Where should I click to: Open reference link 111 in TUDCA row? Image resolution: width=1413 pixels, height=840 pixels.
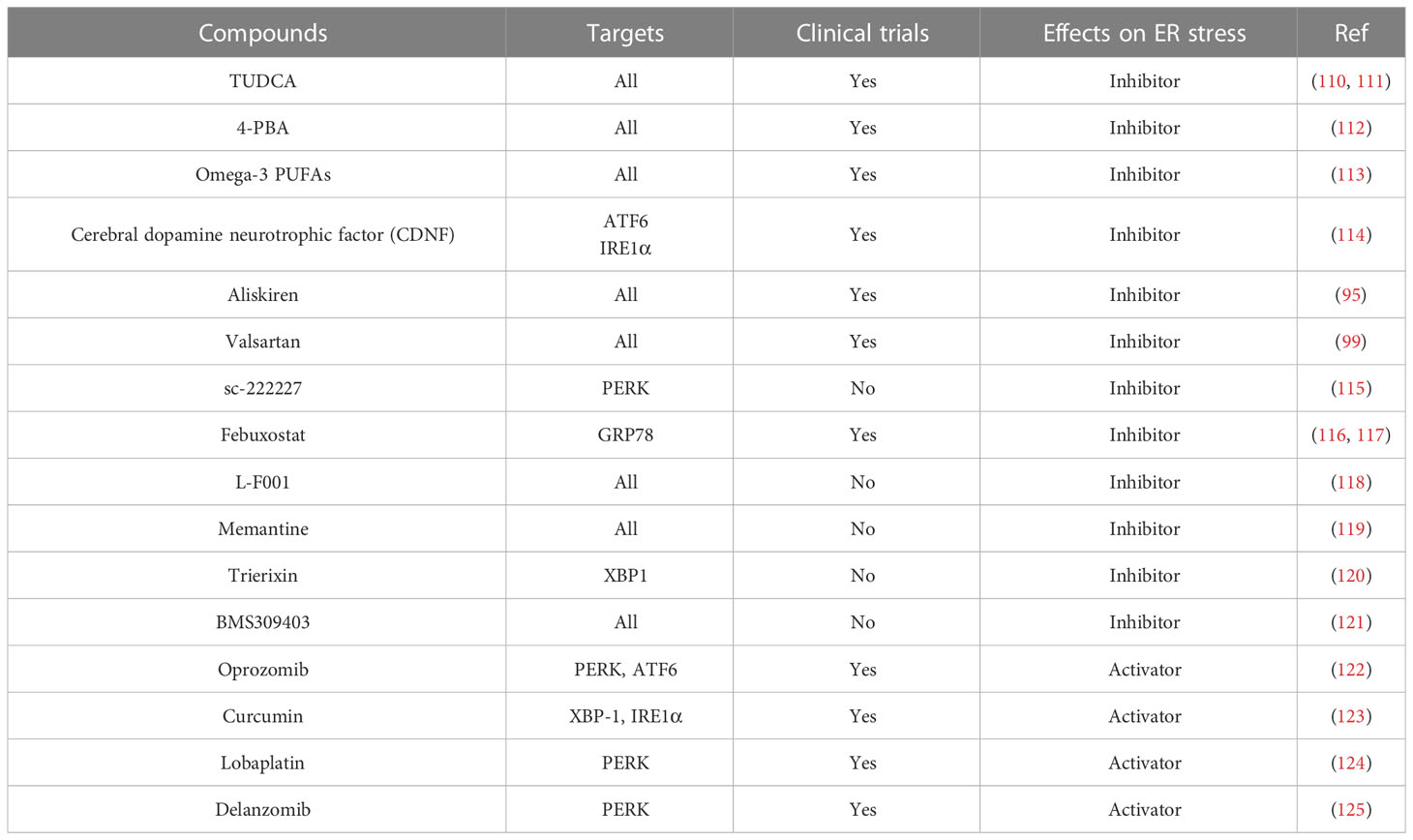tap(1369, 81)
